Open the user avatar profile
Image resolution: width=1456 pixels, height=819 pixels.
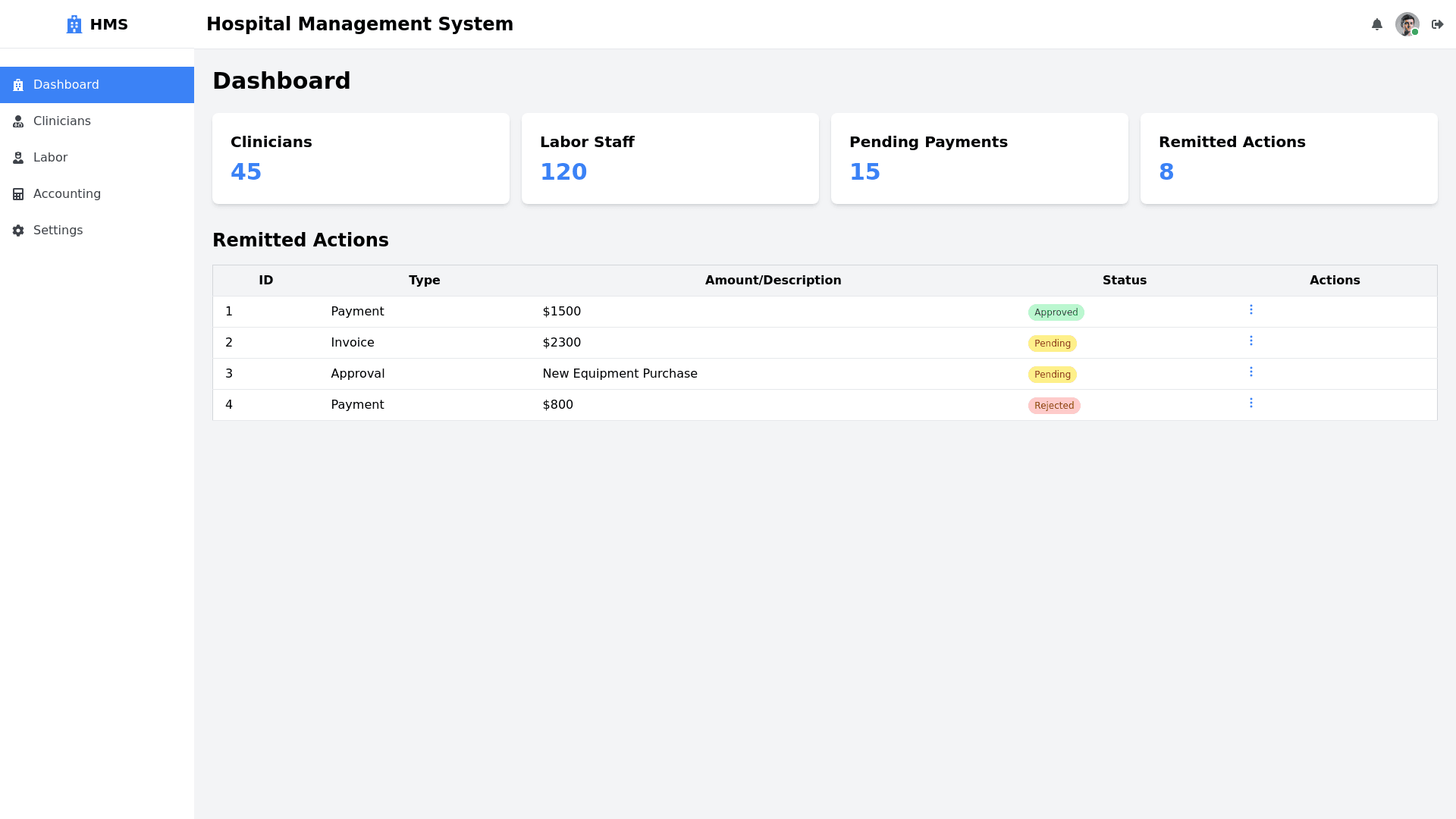1407,24
